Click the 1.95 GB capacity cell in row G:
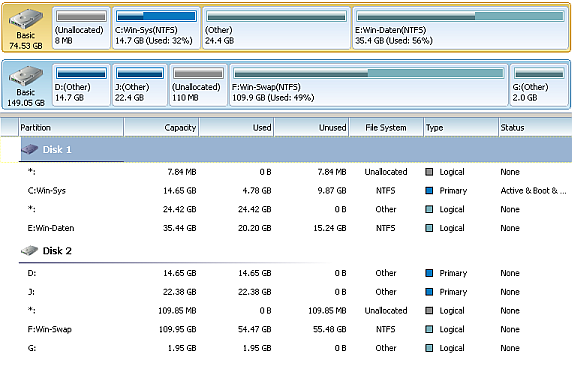572x366 pixels. coord(182,348)
